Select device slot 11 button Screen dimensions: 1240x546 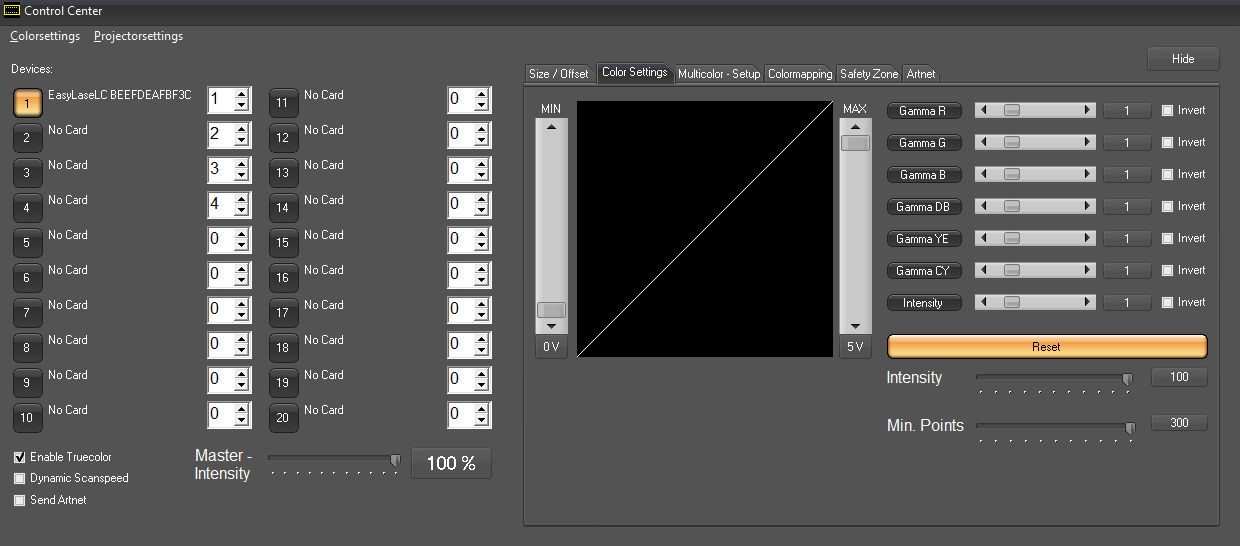pyautogui.click(x=283, y=102)
